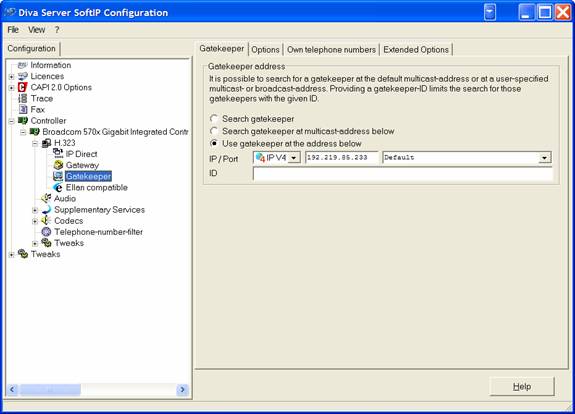The width and height of the screenshot is (575, 414).
Task: Click the Controller card icon
Action: 23,120
